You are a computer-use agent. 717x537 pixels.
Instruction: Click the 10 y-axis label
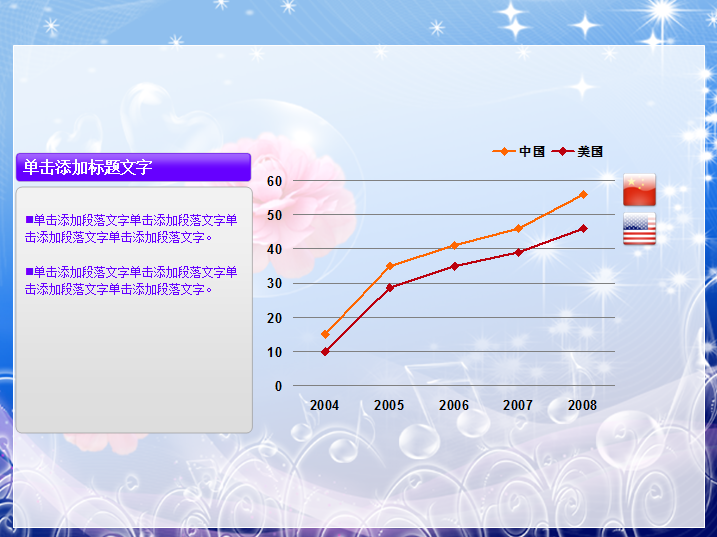pyautogui.click(x=274, y=352)
